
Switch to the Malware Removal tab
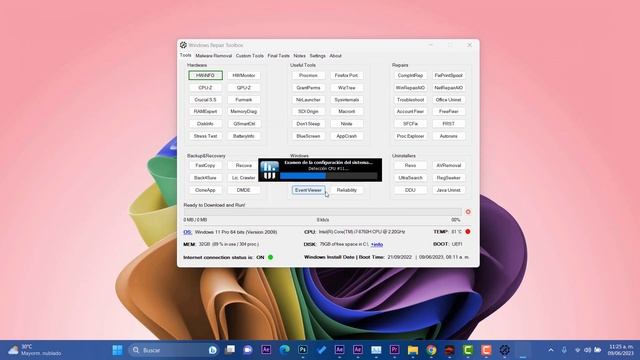point(213,56)
